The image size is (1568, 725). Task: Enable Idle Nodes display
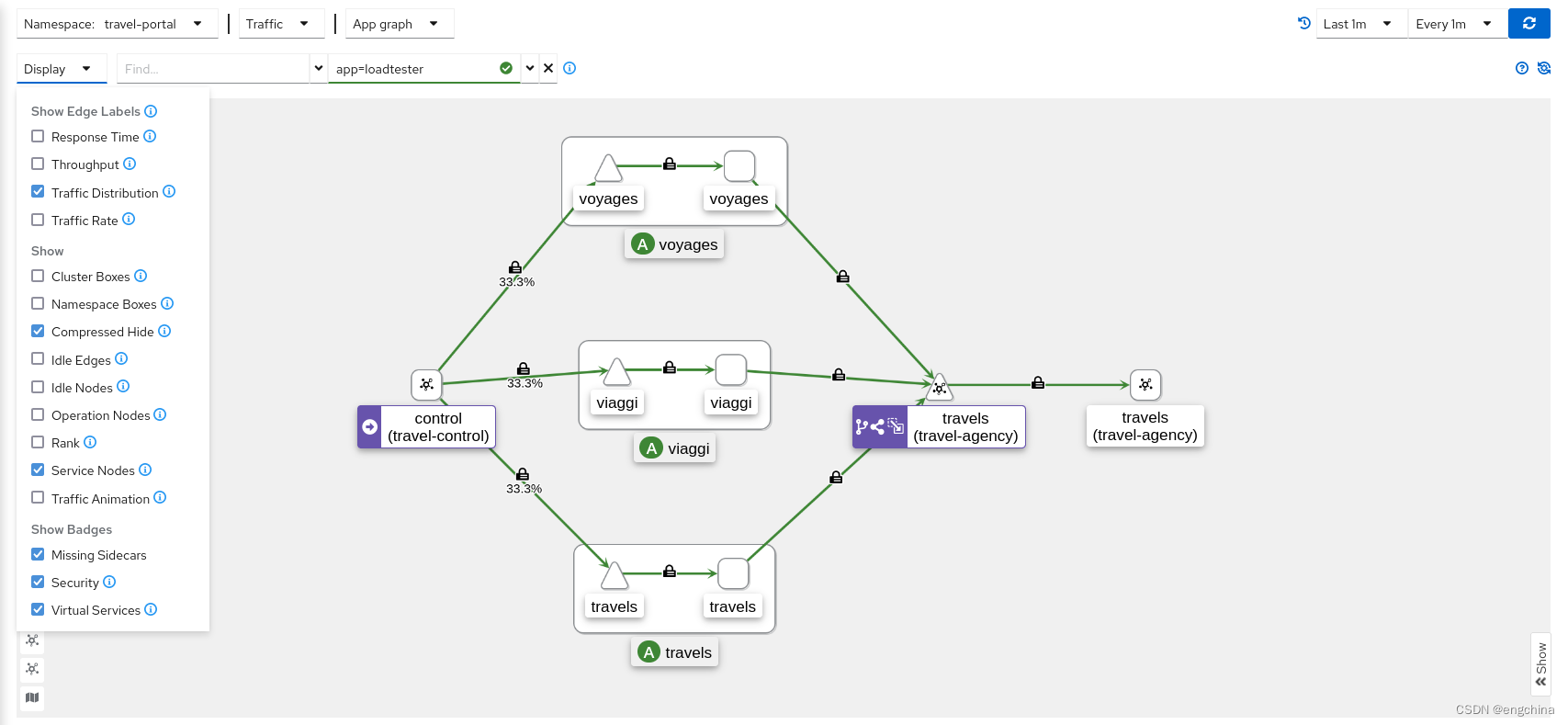(38, 387)
